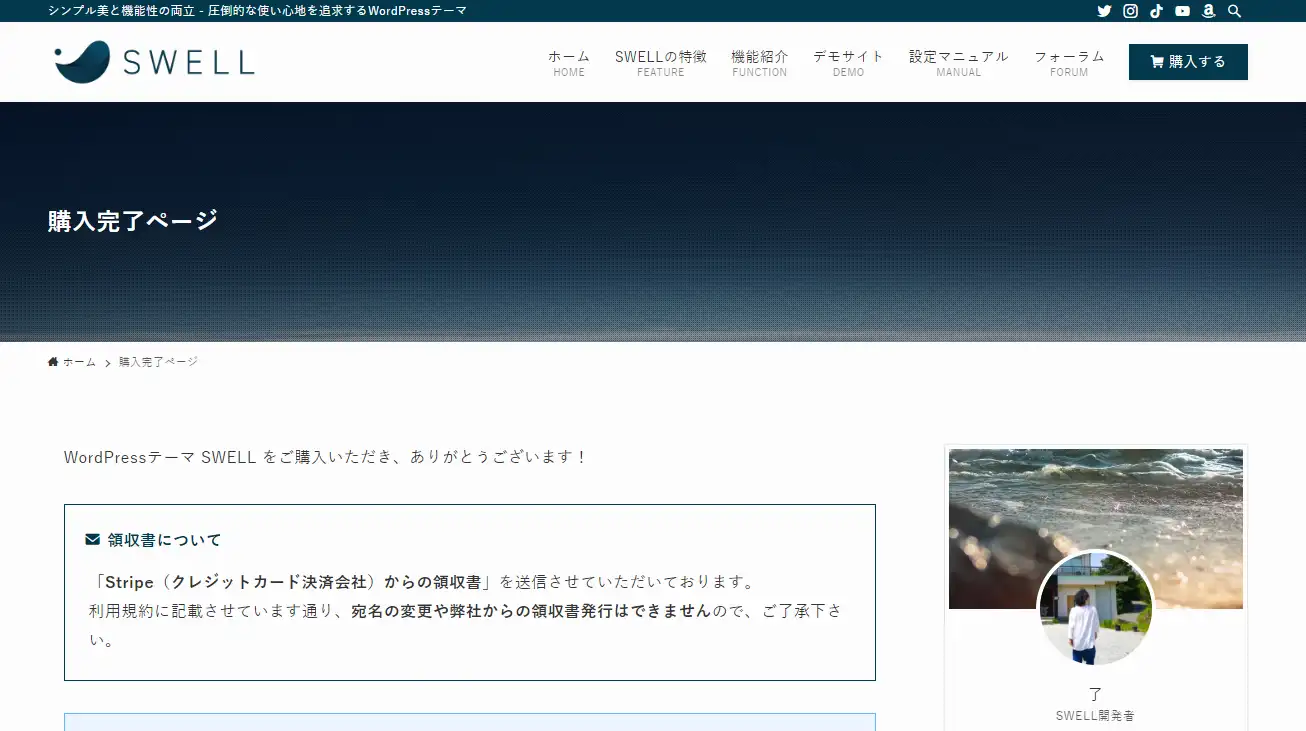Click the ホーム breadcrumb link

click(79, 362)
